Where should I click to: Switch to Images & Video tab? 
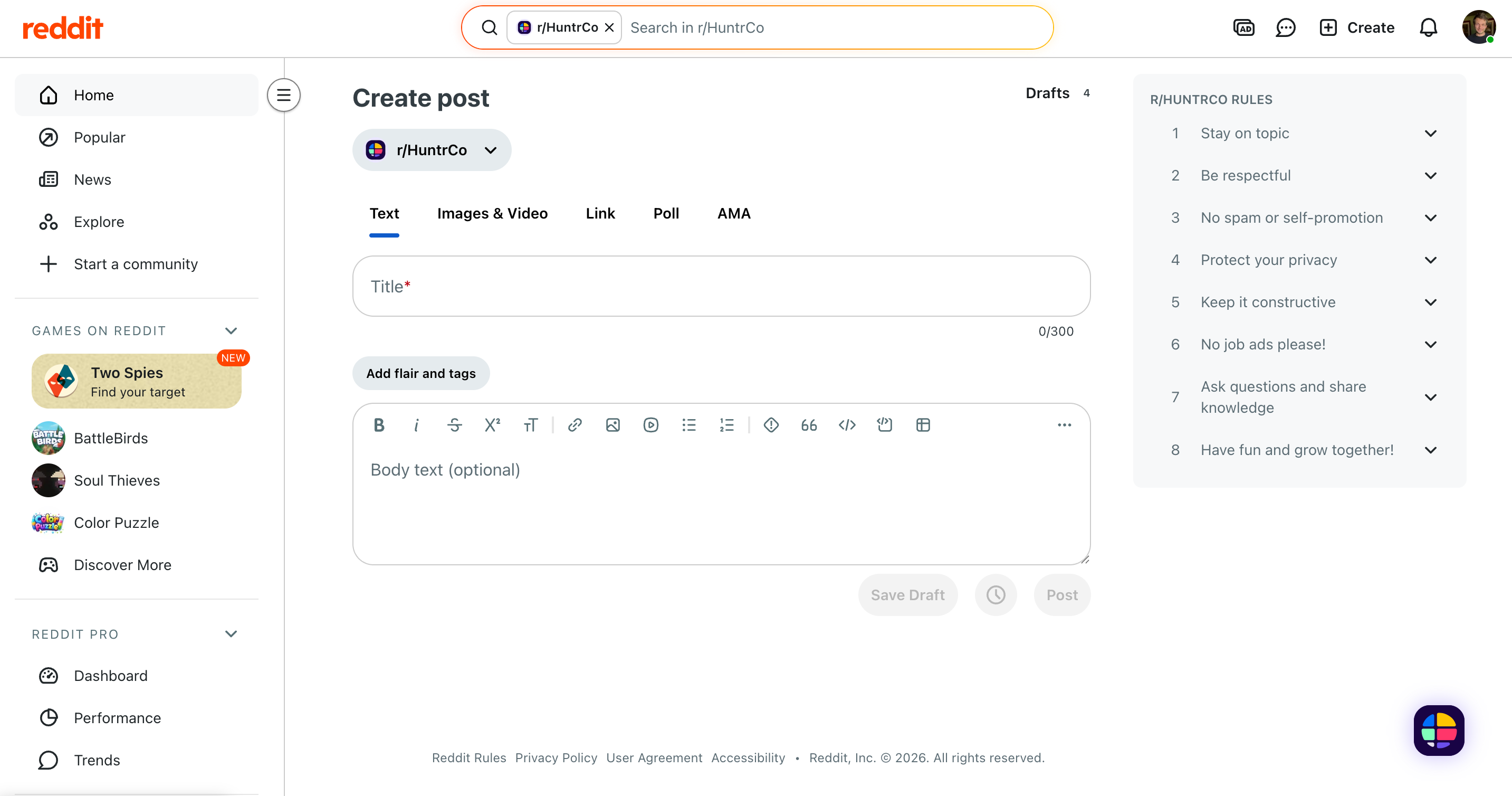pyautogui.click(x=492, y=213)
